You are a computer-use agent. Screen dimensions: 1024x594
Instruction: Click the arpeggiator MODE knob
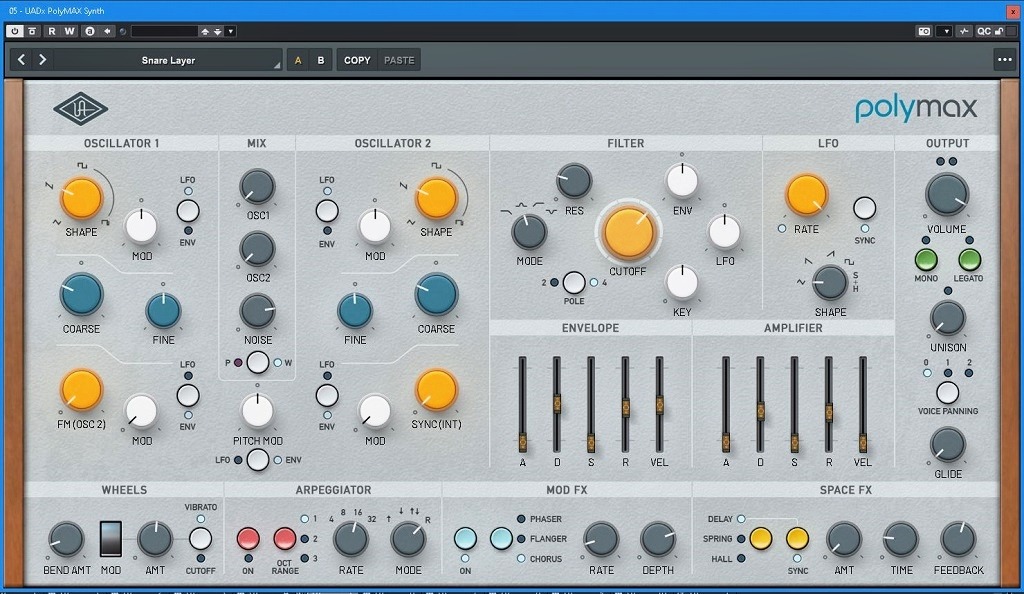coord(408,540)
